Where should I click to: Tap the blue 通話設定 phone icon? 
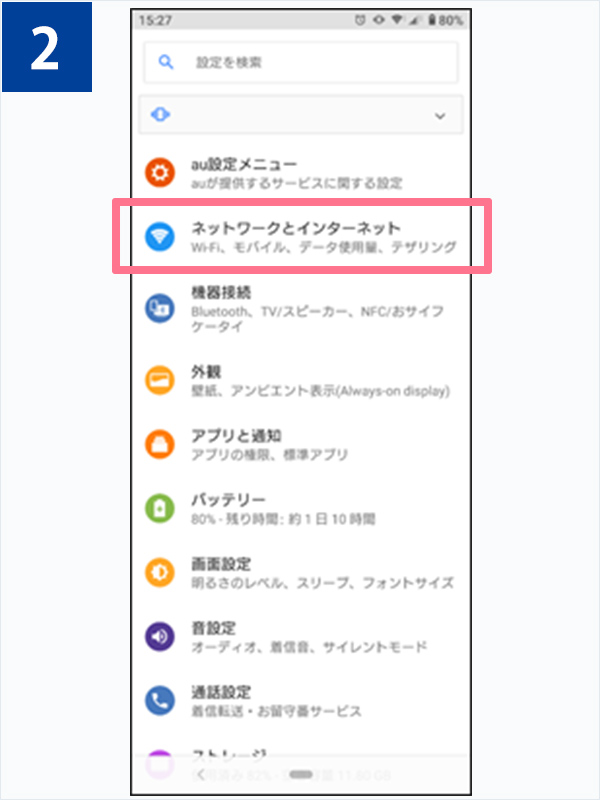(160, 701)
